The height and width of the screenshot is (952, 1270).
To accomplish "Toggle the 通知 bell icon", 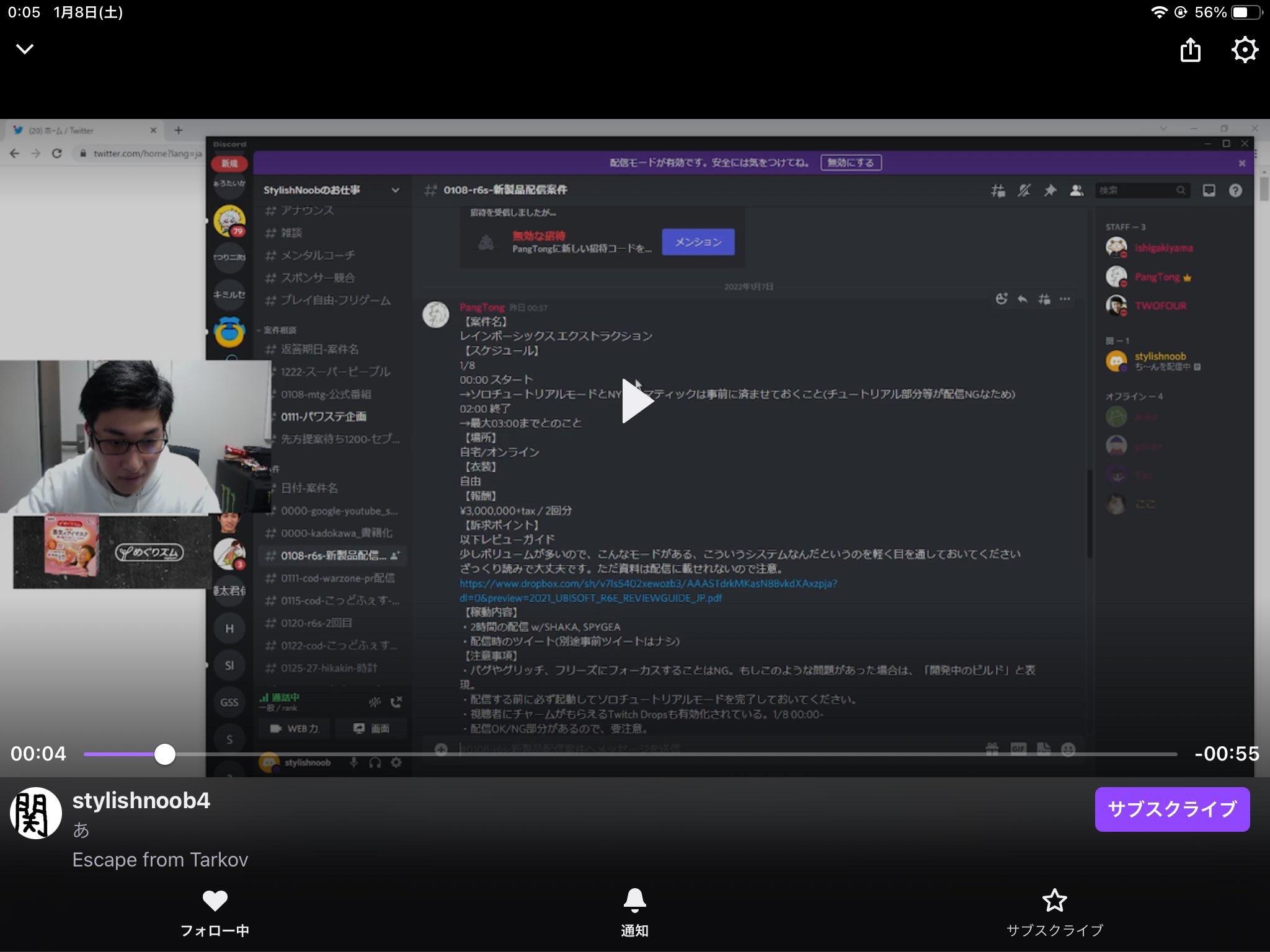I will 634,901.
